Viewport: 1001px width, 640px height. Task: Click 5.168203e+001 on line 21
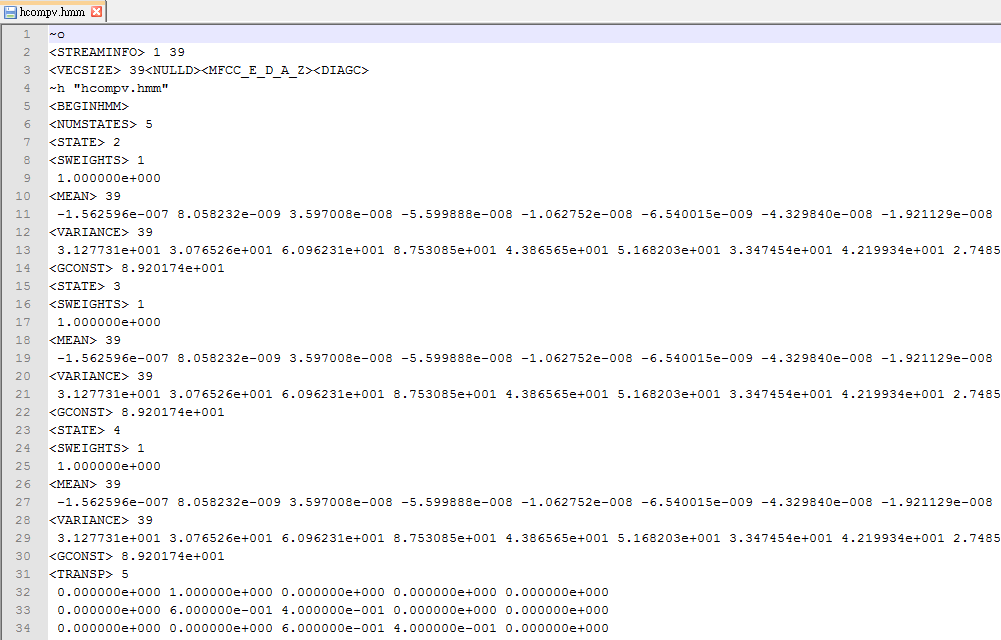[669, 394]
